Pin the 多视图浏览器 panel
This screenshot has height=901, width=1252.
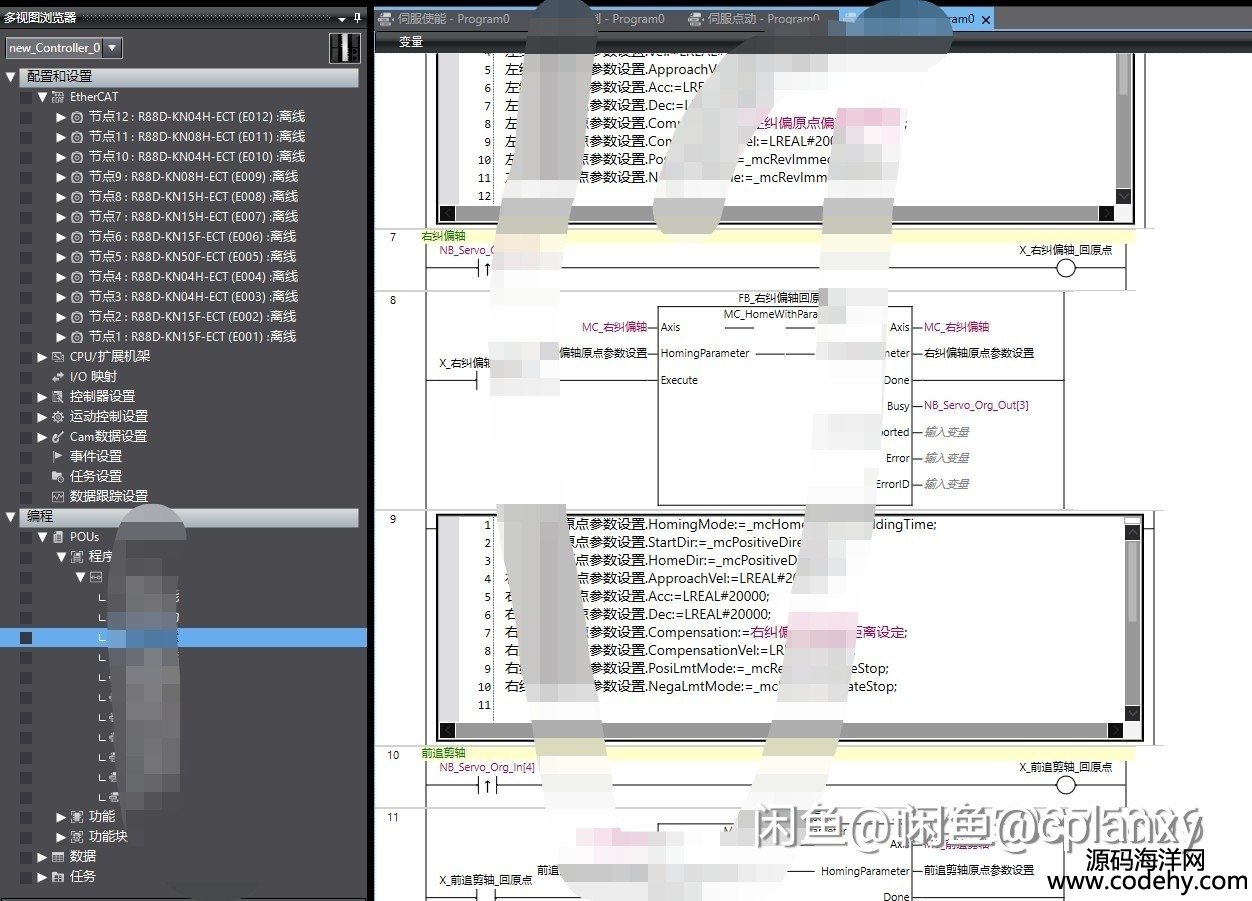pyautogui.click(x=357, y=18)
